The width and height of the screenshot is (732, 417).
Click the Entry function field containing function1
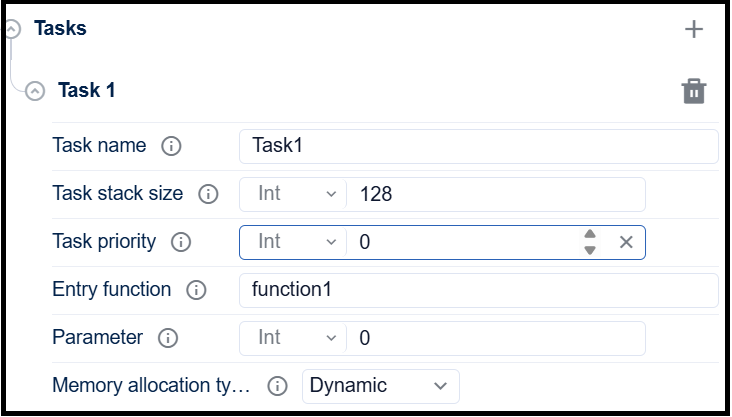478,290
